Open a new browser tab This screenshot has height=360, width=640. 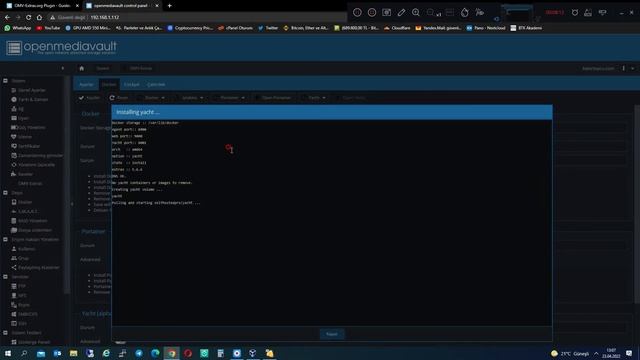coord(169,6)
